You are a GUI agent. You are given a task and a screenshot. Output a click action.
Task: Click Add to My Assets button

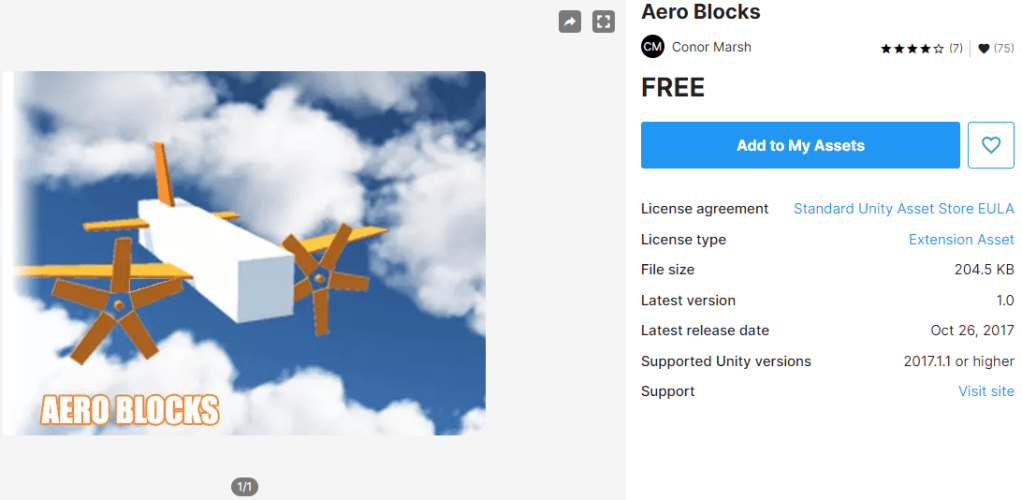(x=800, y=146)
